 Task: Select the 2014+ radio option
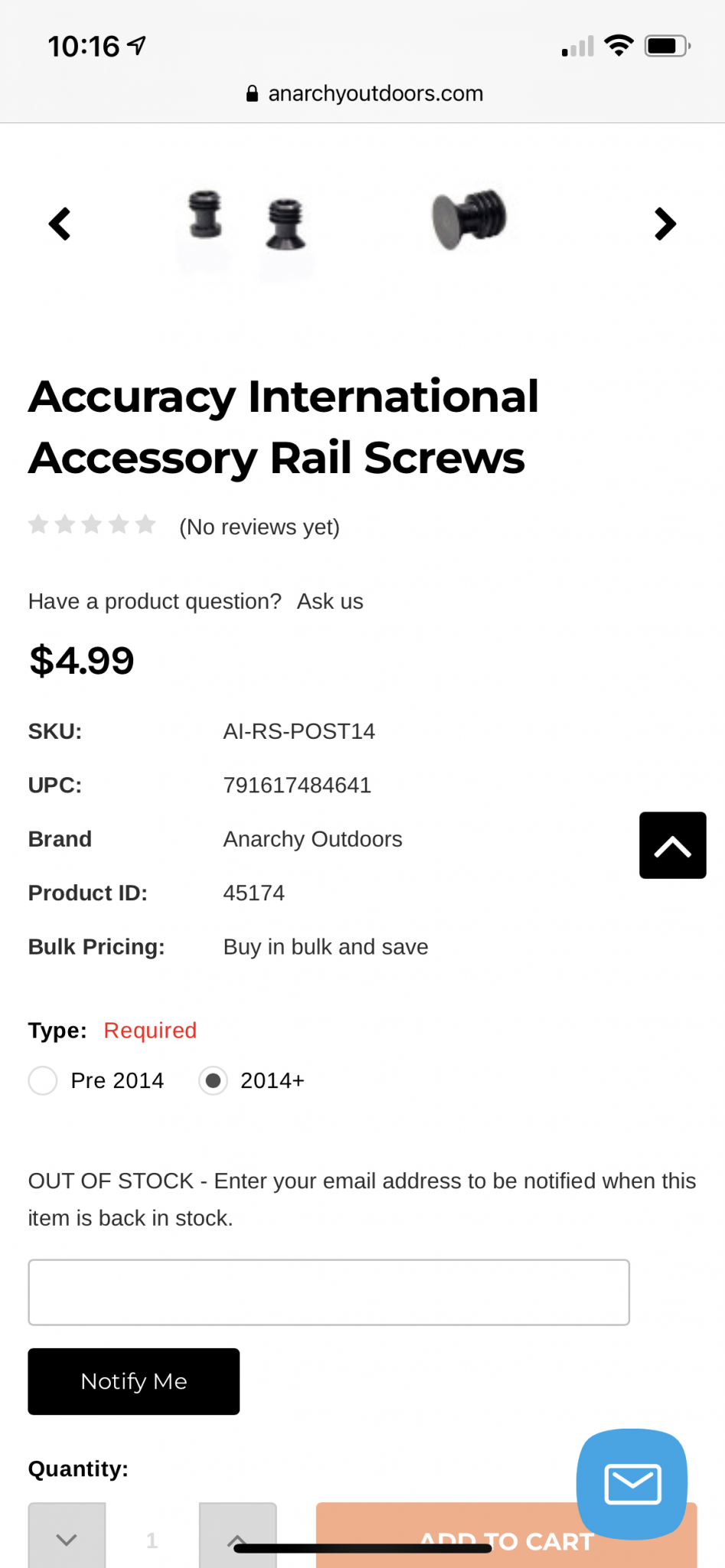point(213,1081)
